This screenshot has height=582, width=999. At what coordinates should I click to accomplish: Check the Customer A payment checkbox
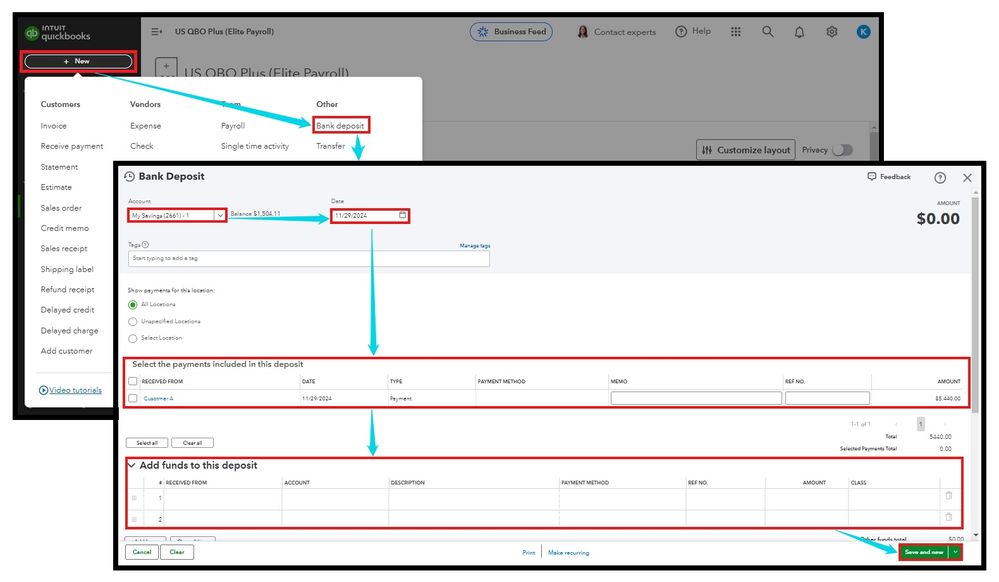(x=133, y=398)
